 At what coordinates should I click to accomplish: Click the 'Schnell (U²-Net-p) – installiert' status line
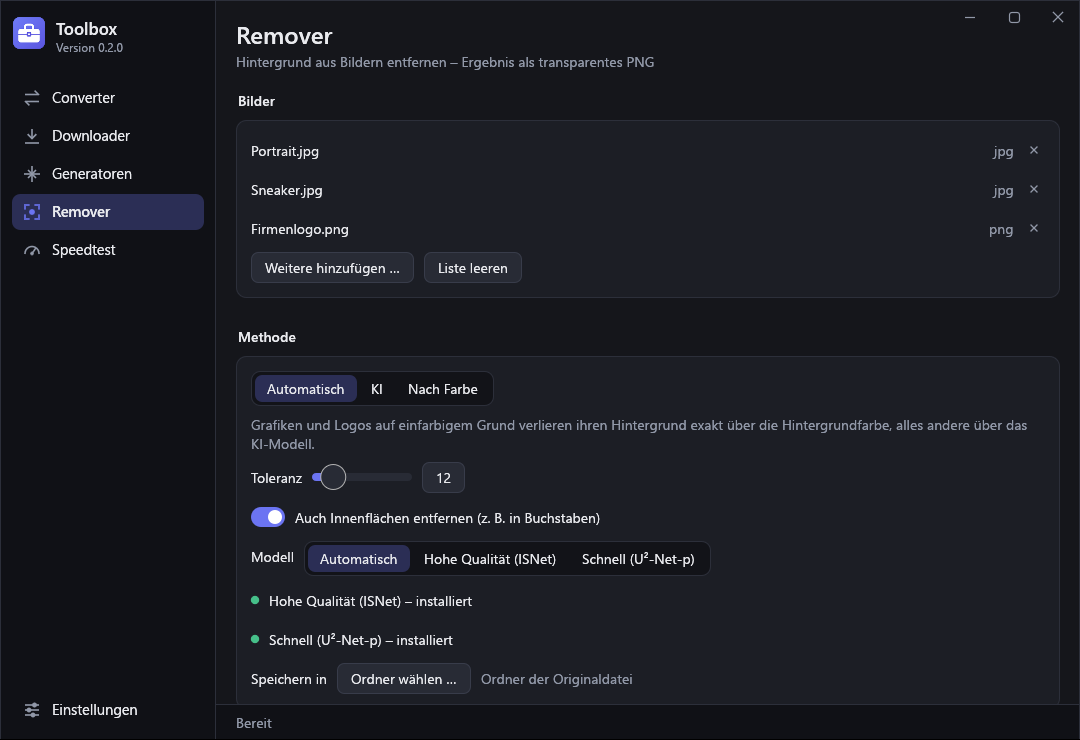point(352,640)
